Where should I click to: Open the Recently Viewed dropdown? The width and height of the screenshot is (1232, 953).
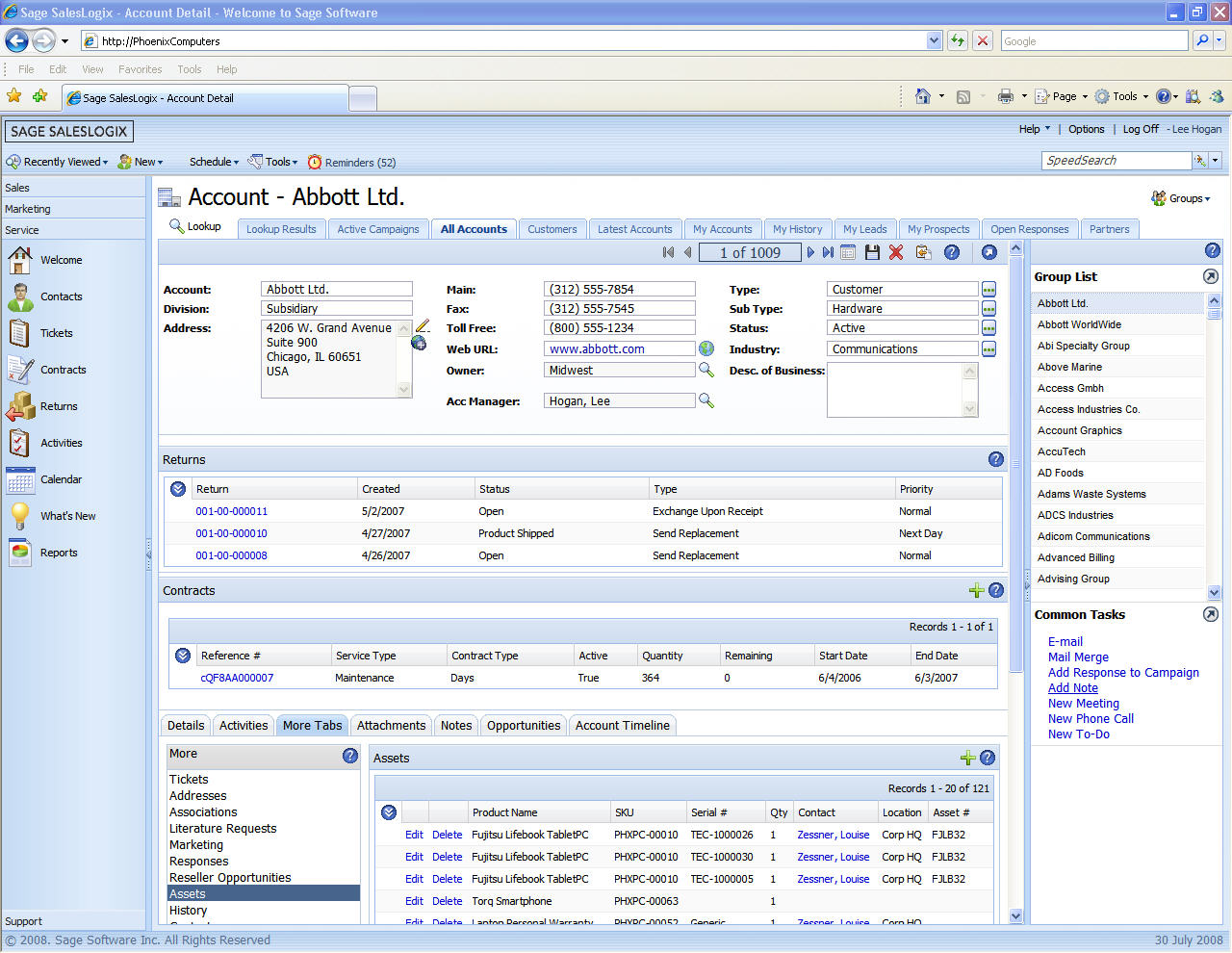click(58, 162)
